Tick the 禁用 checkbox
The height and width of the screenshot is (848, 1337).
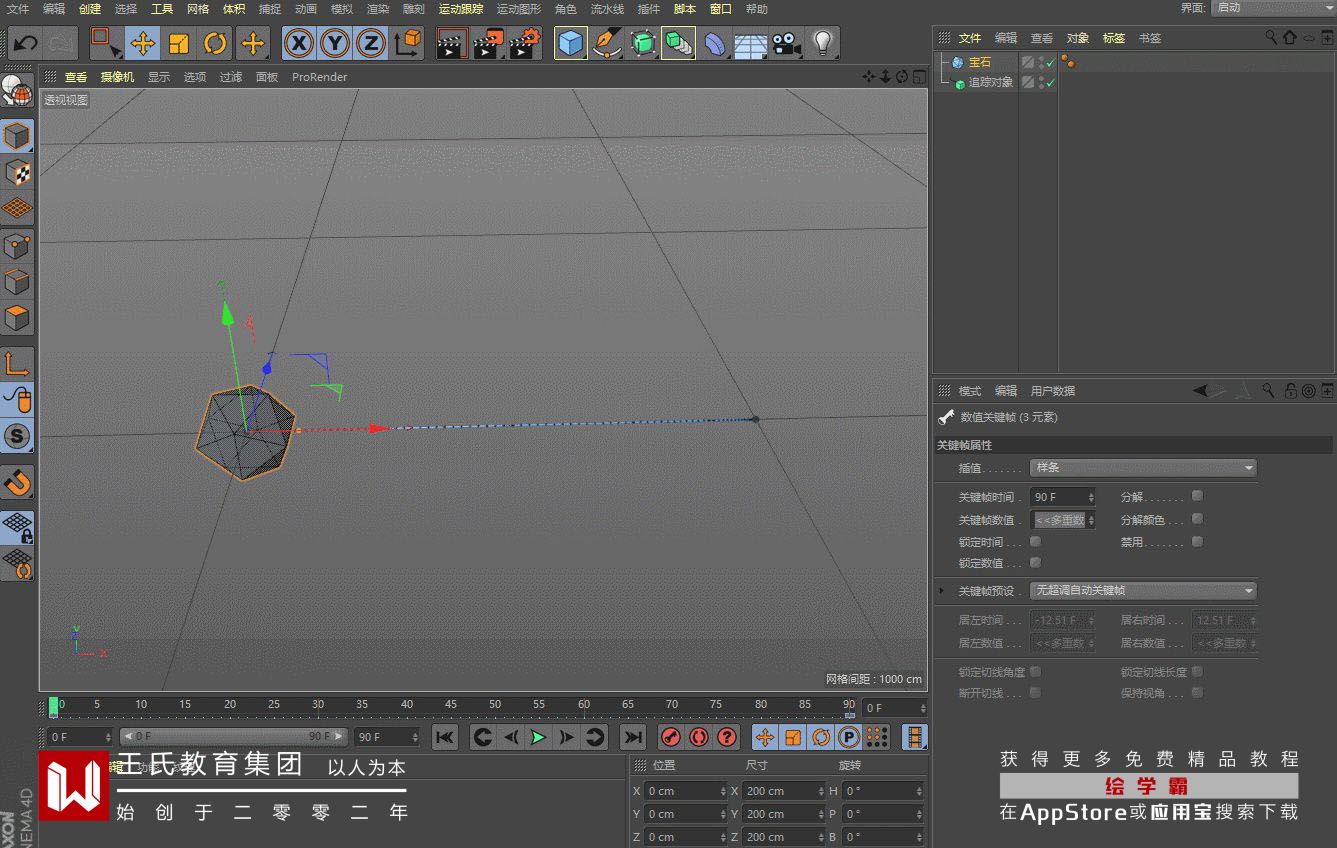point(1197,542)
